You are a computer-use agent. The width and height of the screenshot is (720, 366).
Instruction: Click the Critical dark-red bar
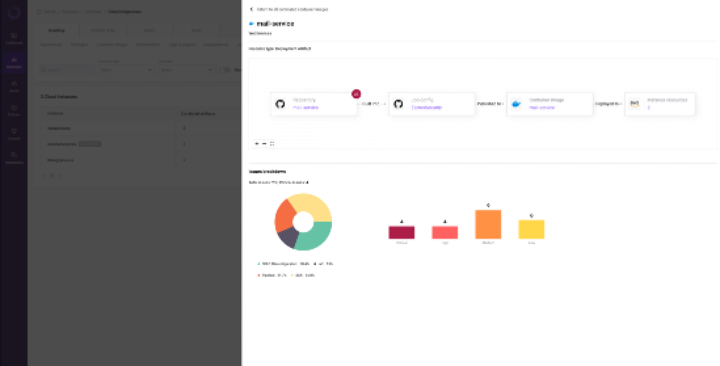(x=401, y=232)
